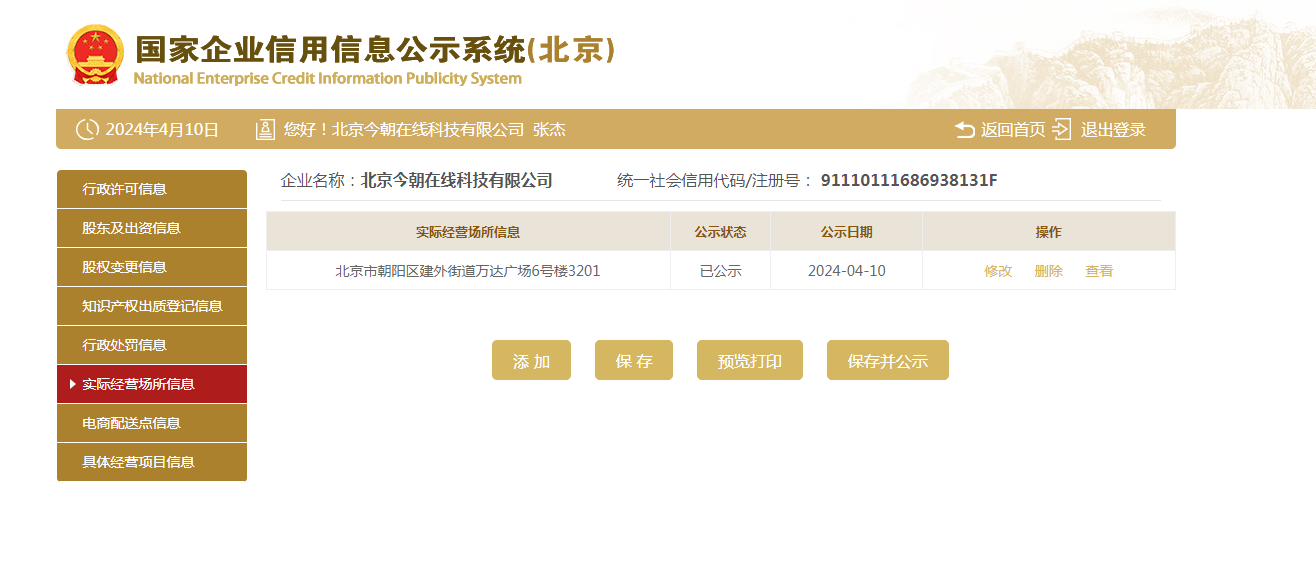Click the 公示日期 column header

[846, 232]
